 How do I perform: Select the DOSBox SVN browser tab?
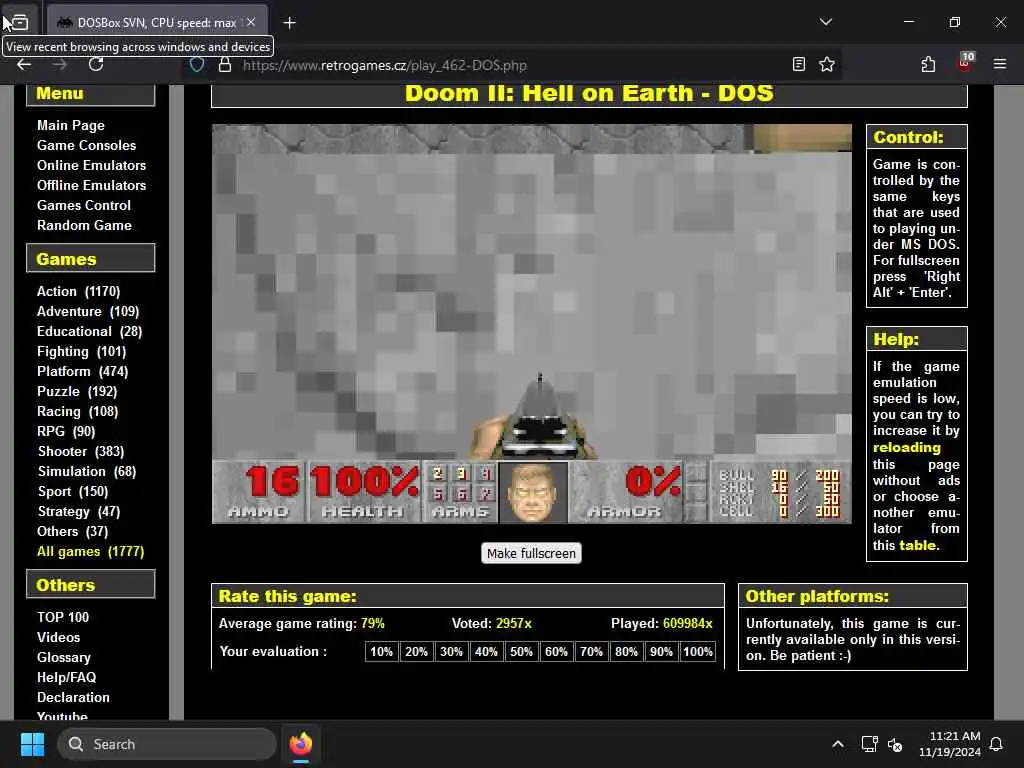157,22
